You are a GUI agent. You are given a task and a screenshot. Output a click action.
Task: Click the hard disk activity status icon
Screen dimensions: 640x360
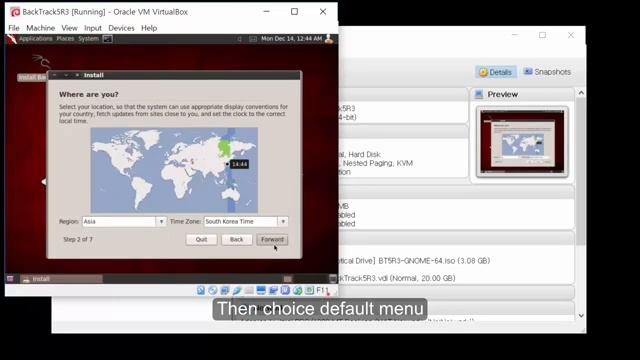pyautogui.click(x=201, y=290)
